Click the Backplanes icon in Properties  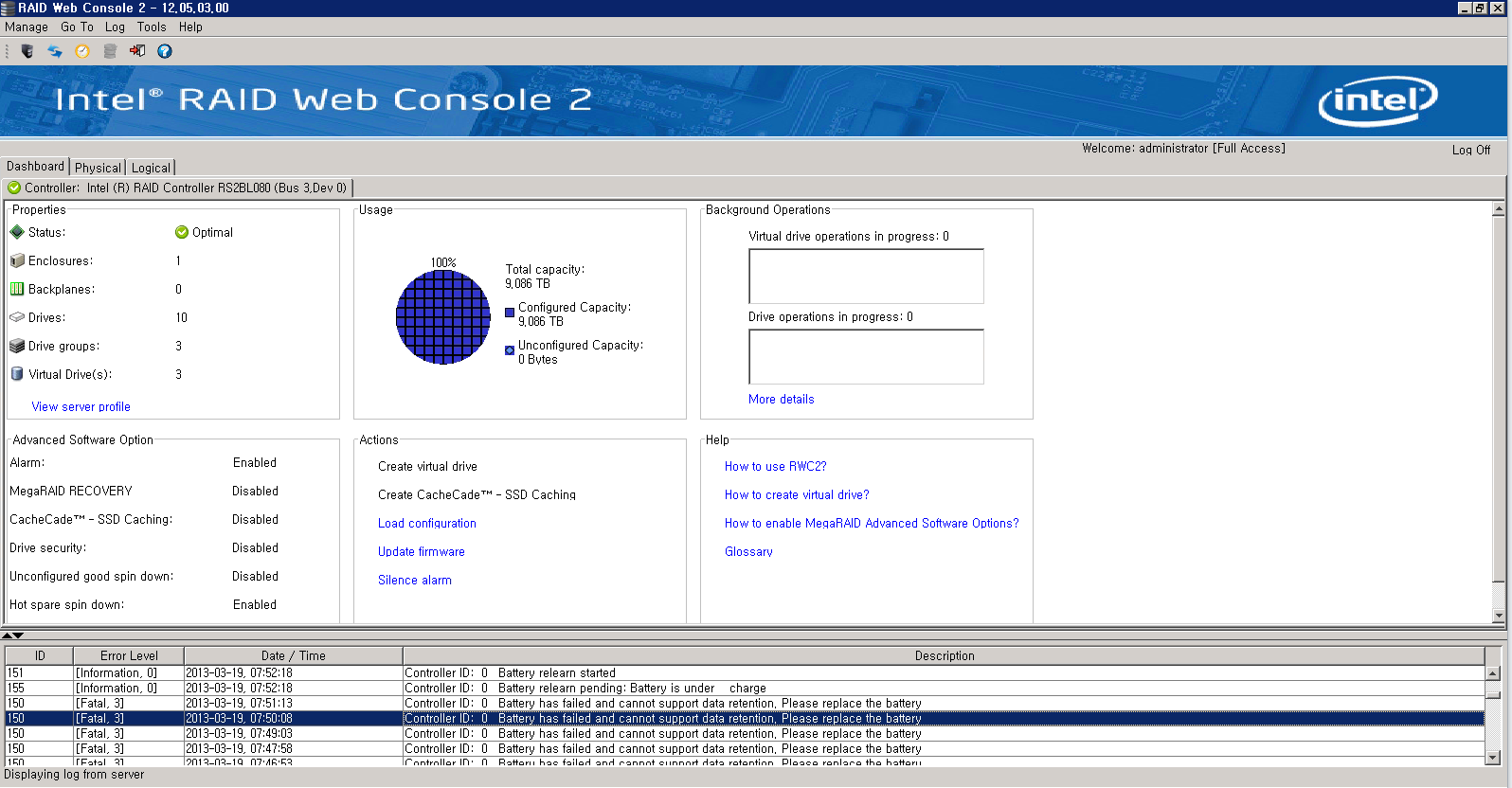17,289
